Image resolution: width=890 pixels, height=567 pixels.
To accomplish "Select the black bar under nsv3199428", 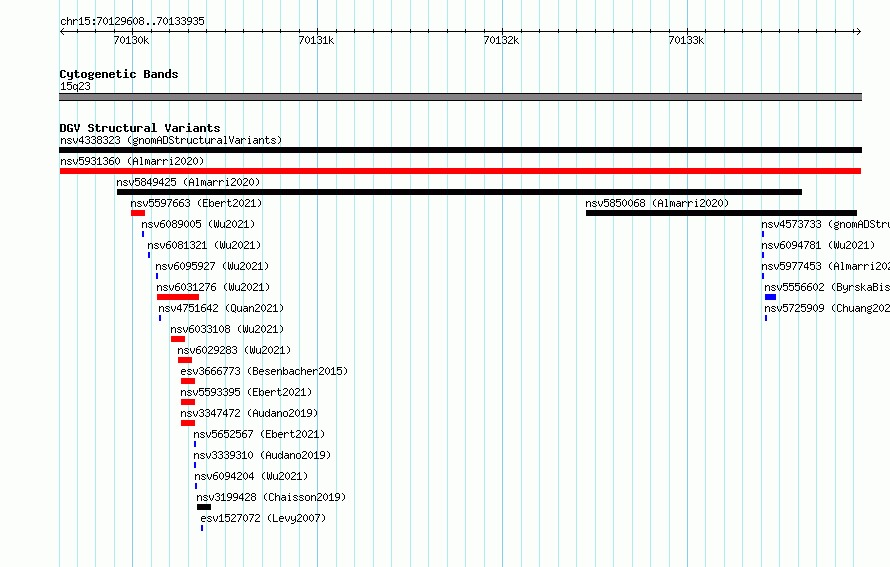I will pos(204,507).
